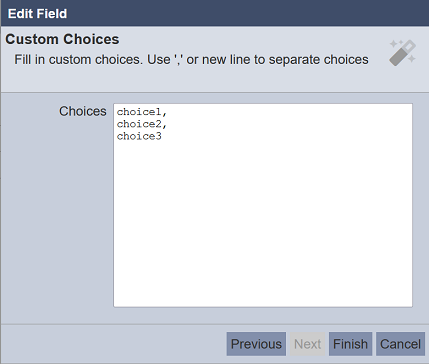Image resolution: width=429 pixels, height=364 pixels.
Task: Click the comma after choice1
Action: point(164,113)
